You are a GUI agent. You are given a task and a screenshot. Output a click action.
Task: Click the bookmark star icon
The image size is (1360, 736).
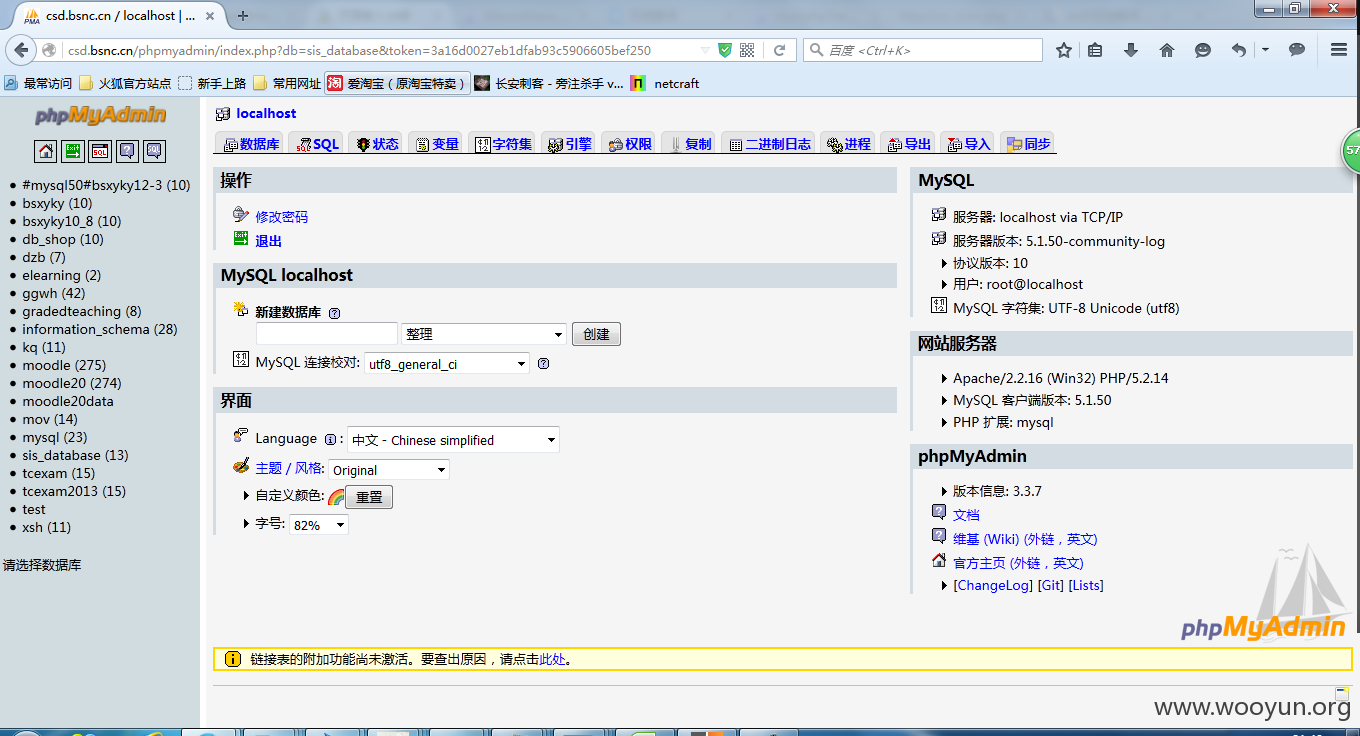[x=1064, y=50]
